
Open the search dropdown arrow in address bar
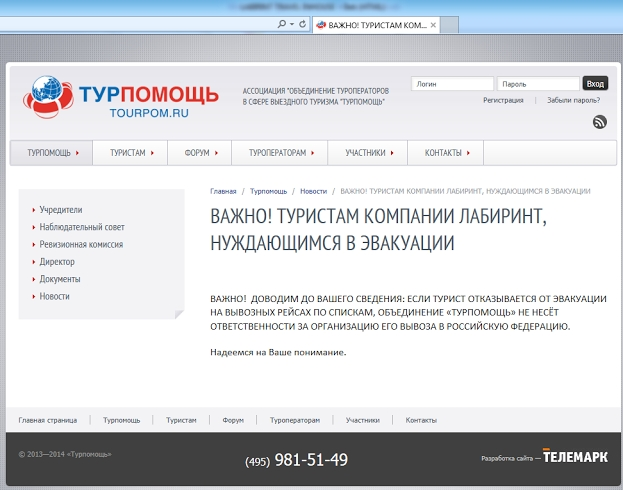pos(292,24)
